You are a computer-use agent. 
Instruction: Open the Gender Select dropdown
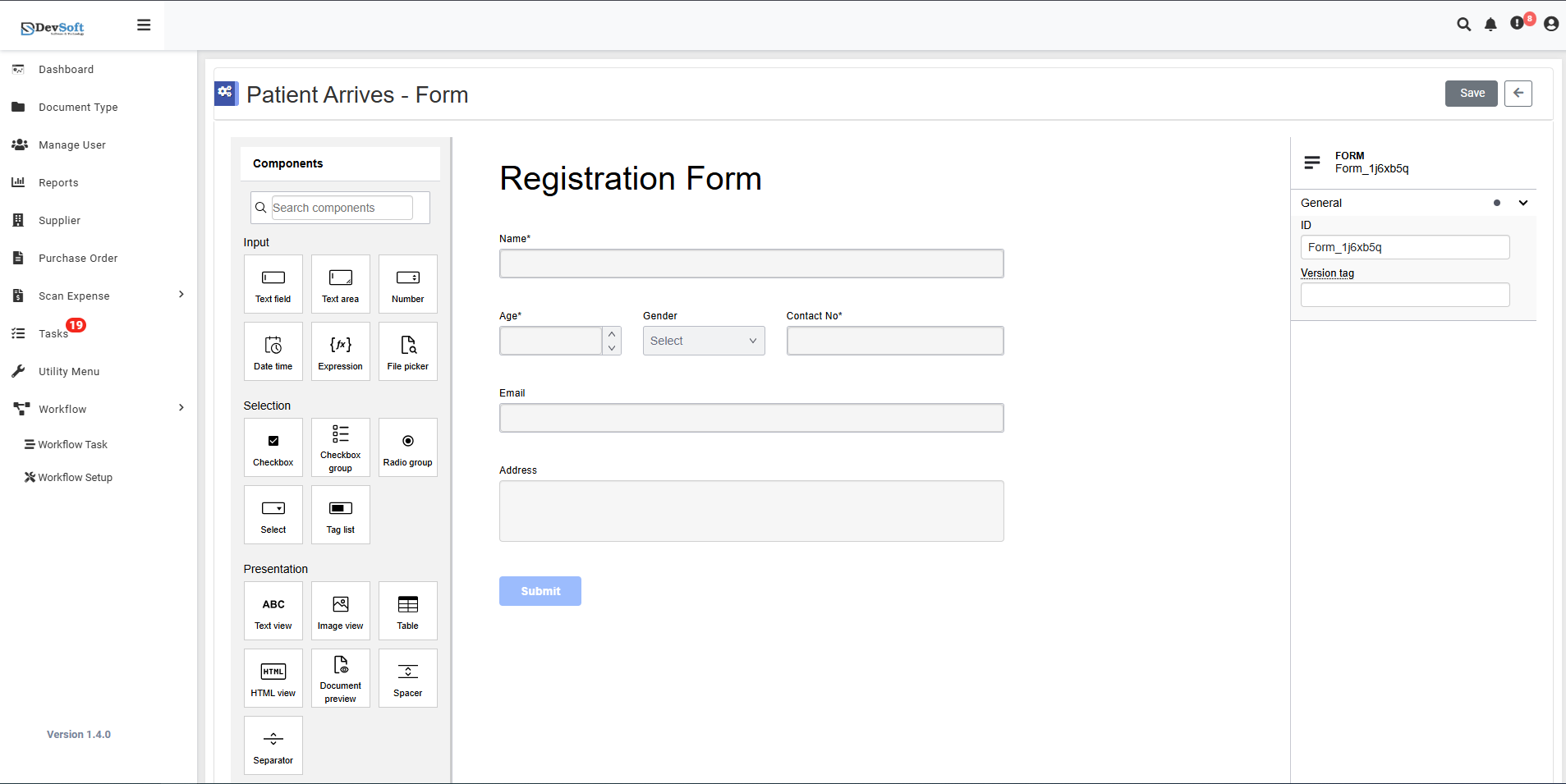point(702,340)
